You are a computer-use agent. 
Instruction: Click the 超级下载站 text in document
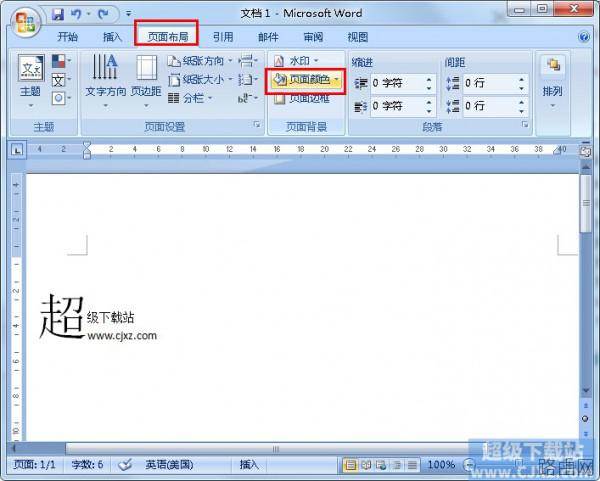[87, 317]
